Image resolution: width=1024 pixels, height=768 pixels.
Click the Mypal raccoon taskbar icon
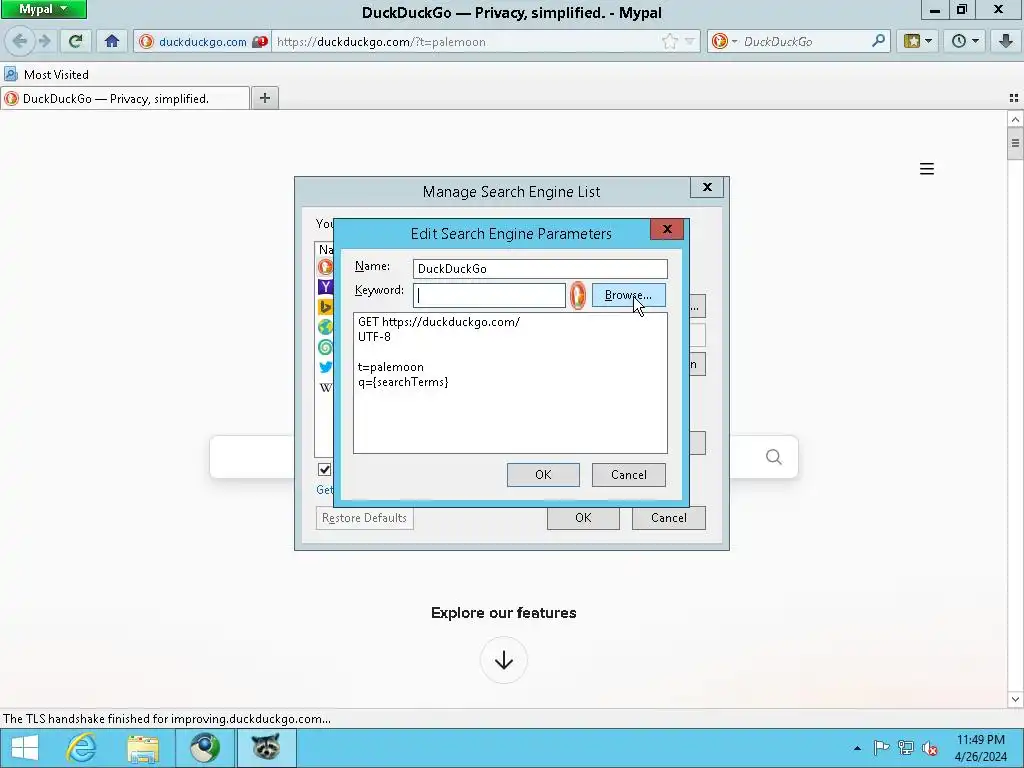[266, 748]
